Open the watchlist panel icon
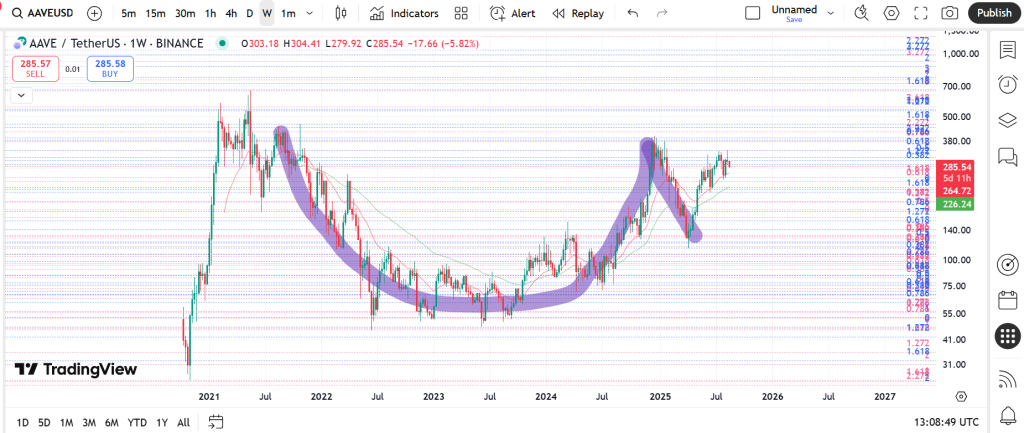This screenshot has height=433, width=1024. point(1008,50)
